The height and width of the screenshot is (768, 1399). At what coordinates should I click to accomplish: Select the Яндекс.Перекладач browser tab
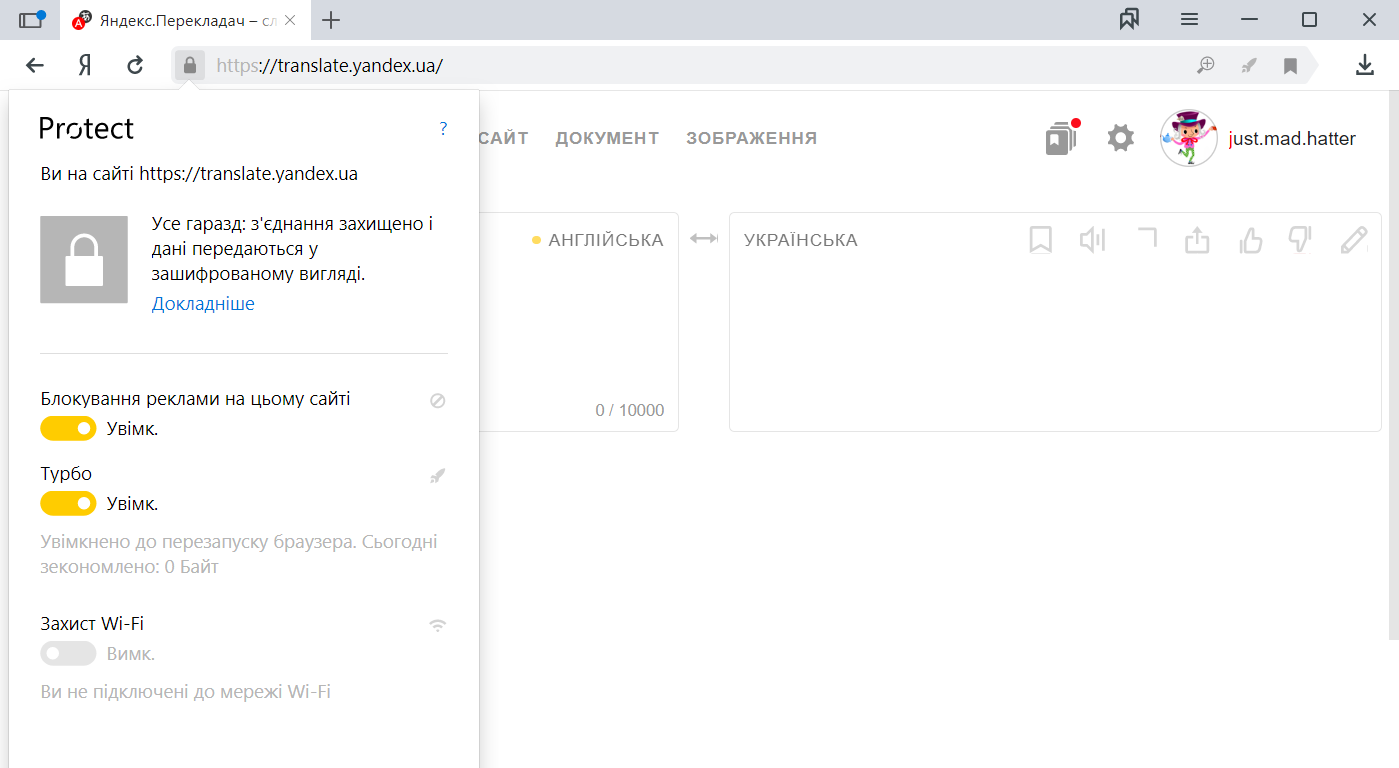(x=185, y=20)
